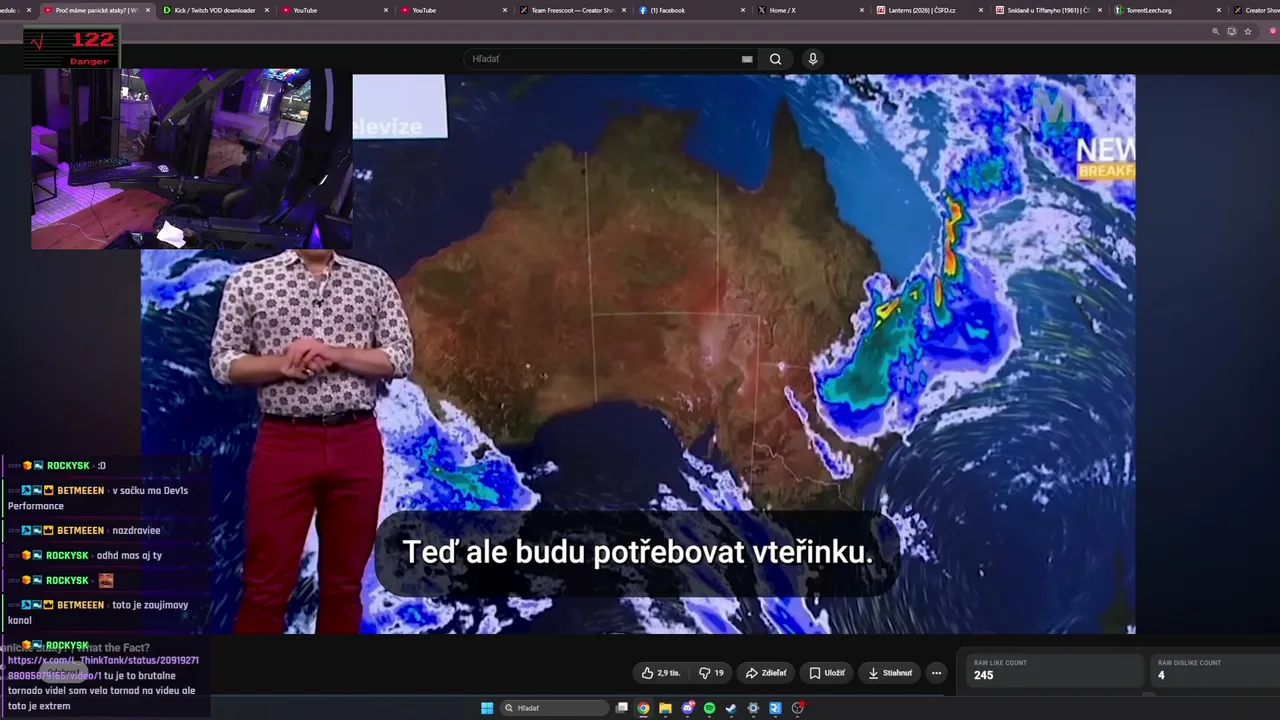Open Steam from the taskbar
The image size is (1280, 720).
pos(731,708)
